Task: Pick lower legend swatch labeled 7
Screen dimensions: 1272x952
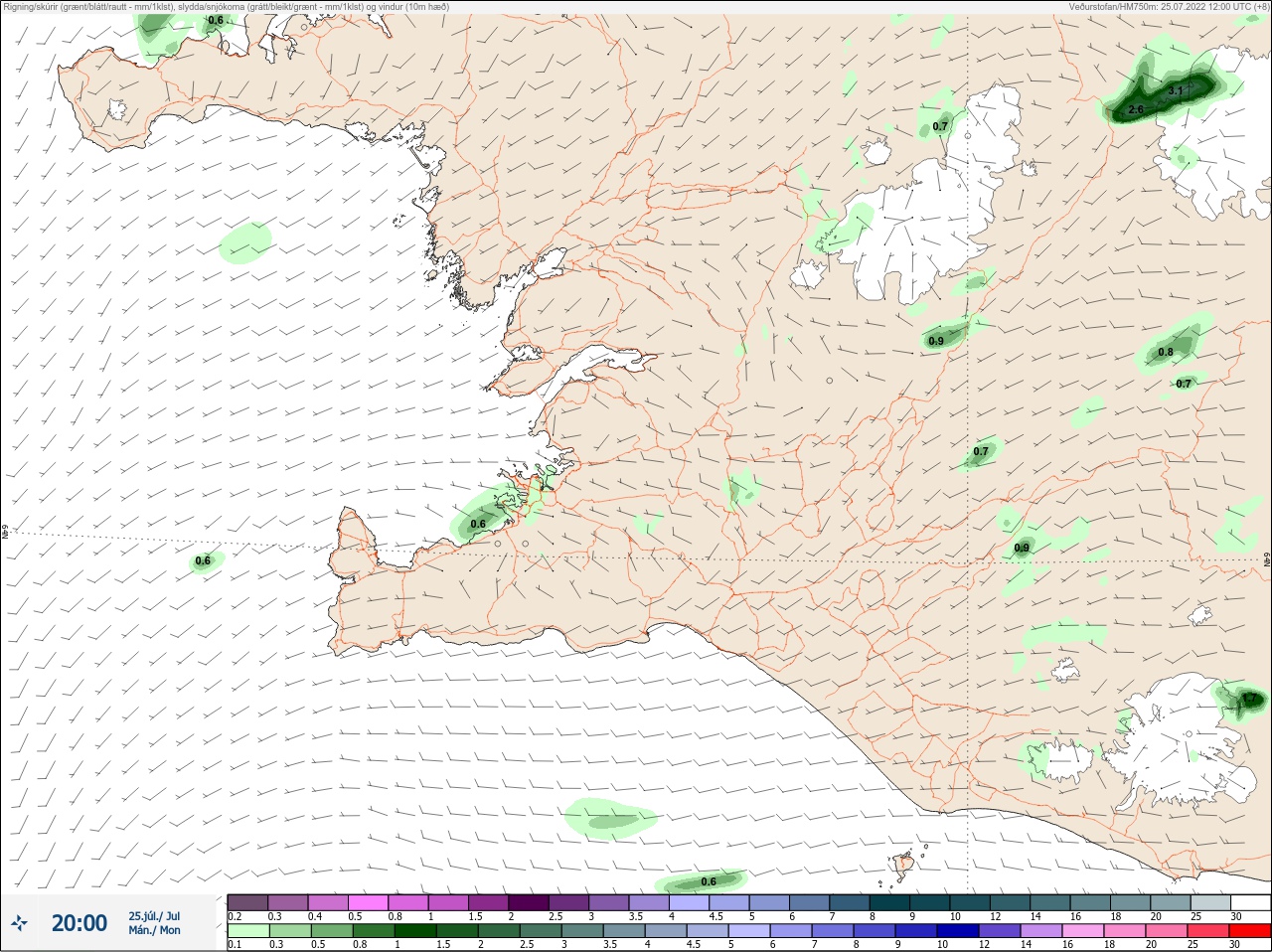Action: tap(833, 931)
